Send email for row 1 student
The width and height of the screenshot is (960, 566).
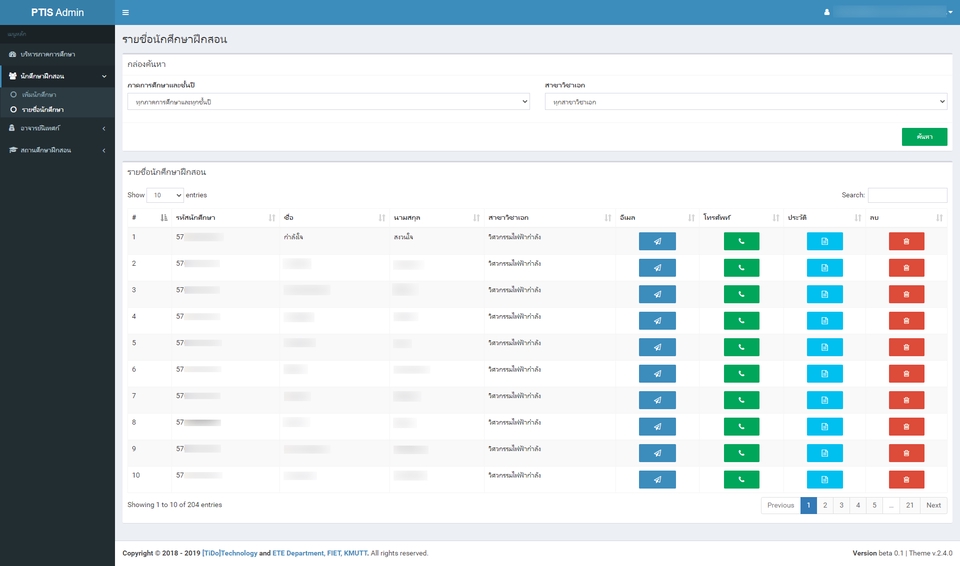pos(657,241)
